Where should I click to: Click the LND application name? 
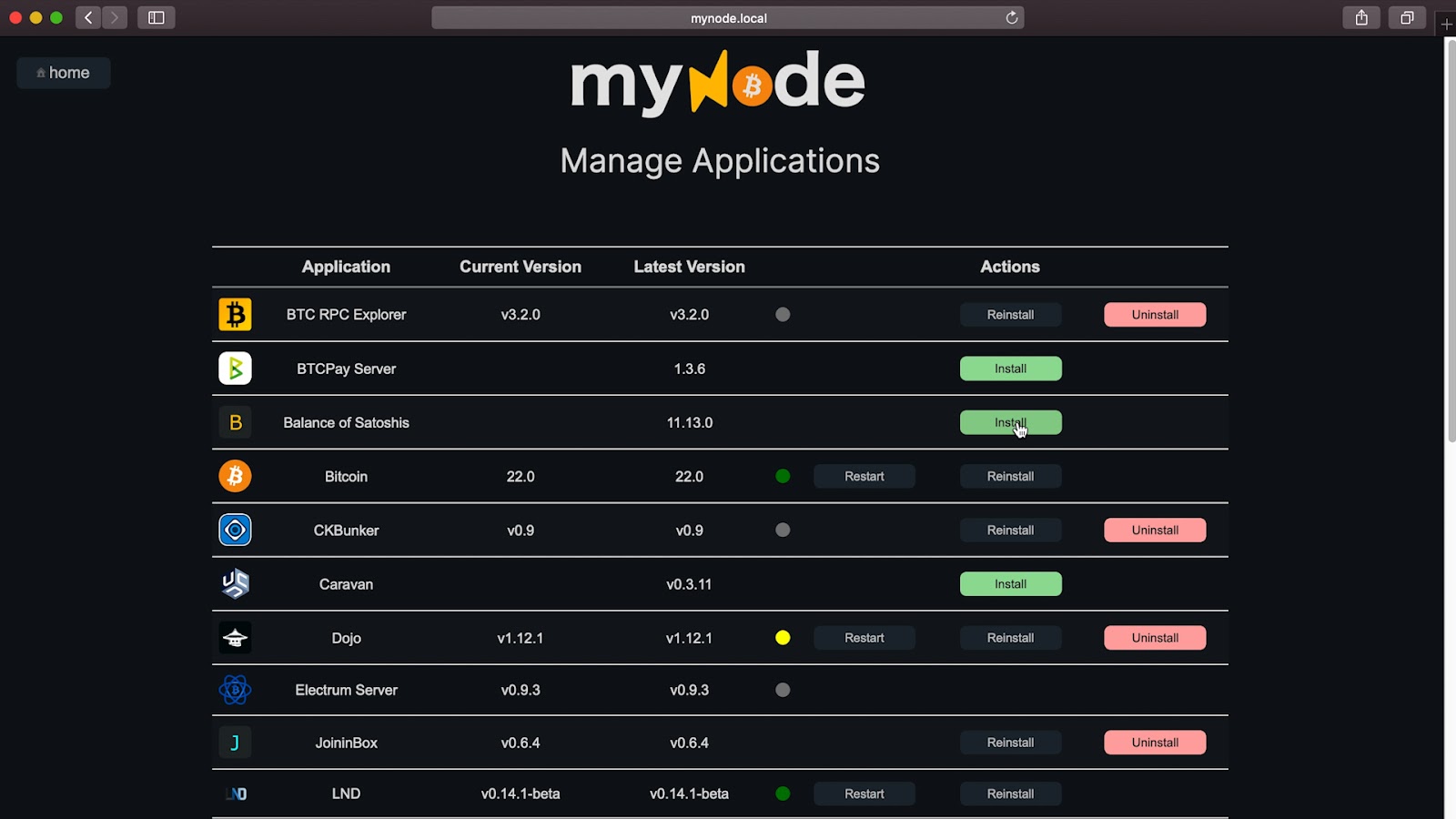tap(346, 794)
